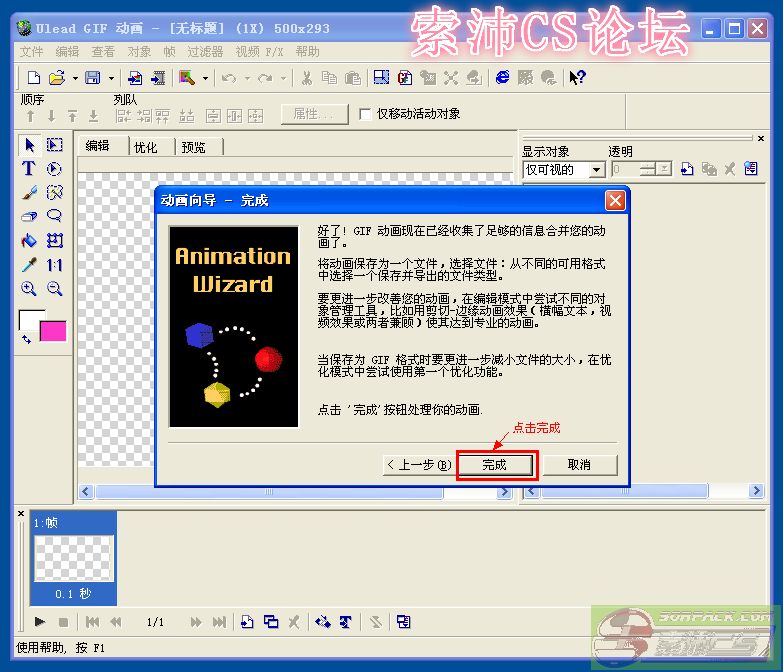Select the Eyedropper tool
Viewport: 783px width, 672px height.
tap(29, 265)
